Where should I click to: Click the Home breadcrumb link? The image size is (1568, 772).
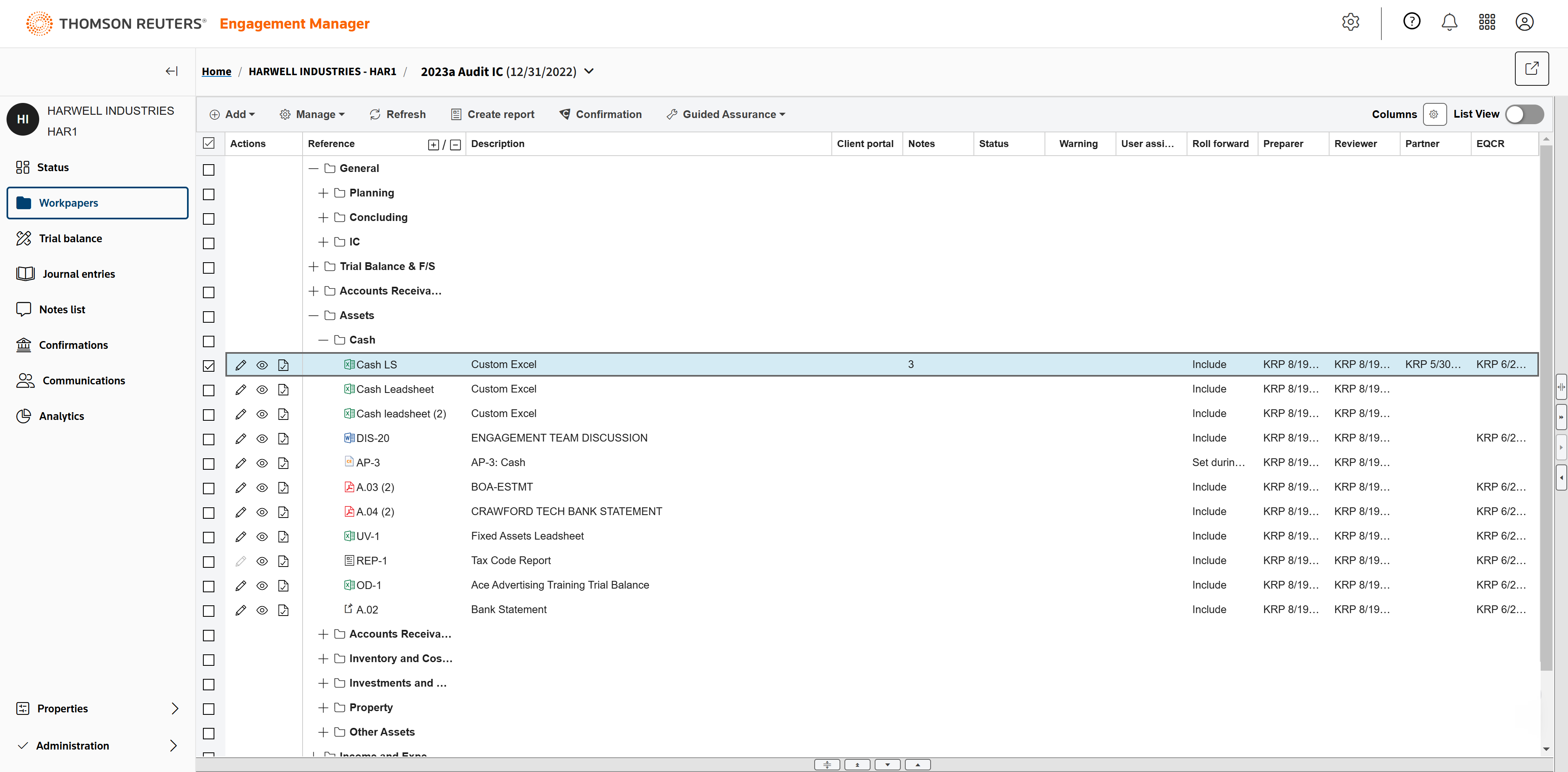point(216,71)
